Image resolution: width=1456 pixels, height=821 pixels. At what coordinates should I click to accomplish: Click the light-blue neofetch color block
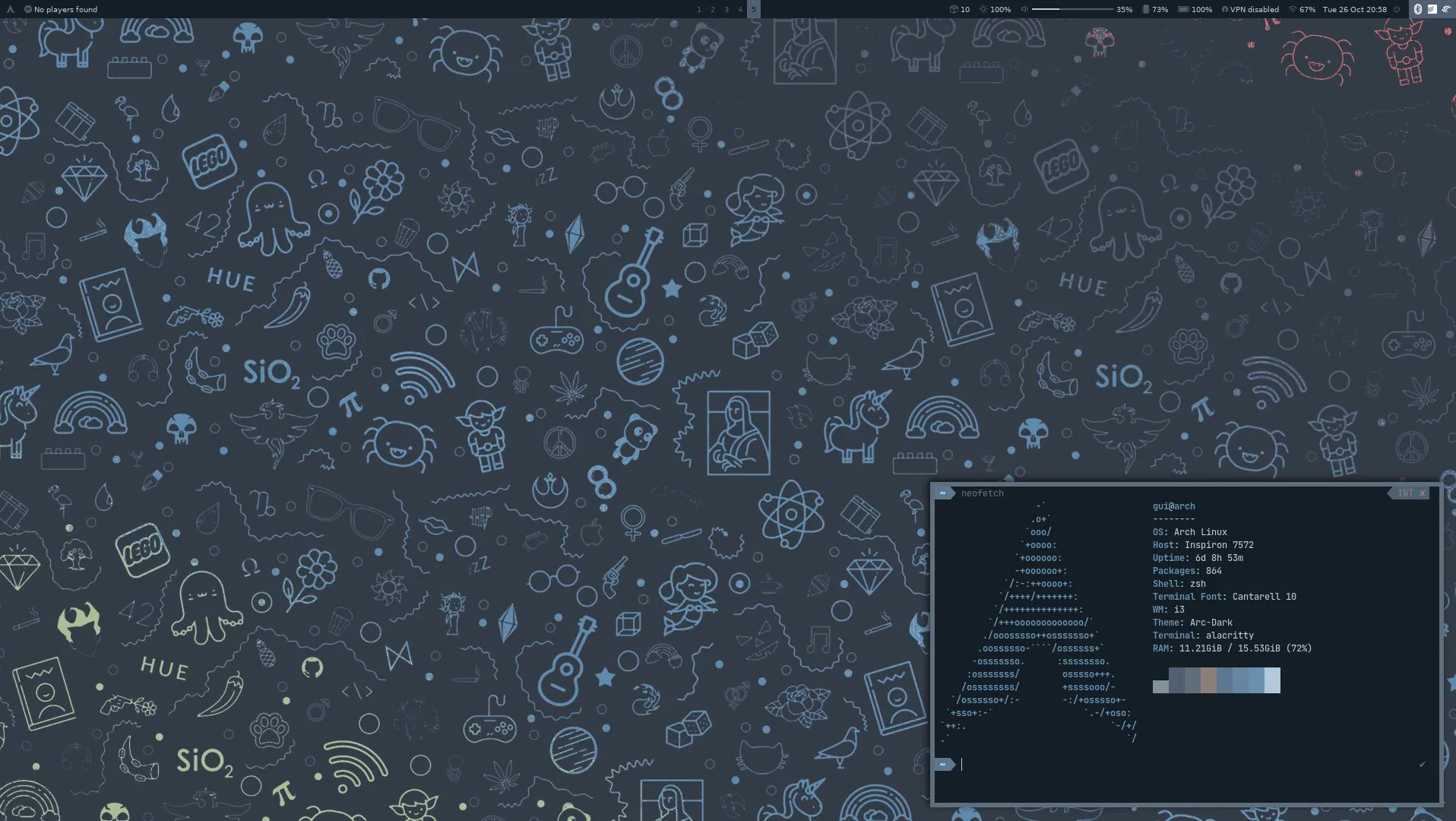1271,680
